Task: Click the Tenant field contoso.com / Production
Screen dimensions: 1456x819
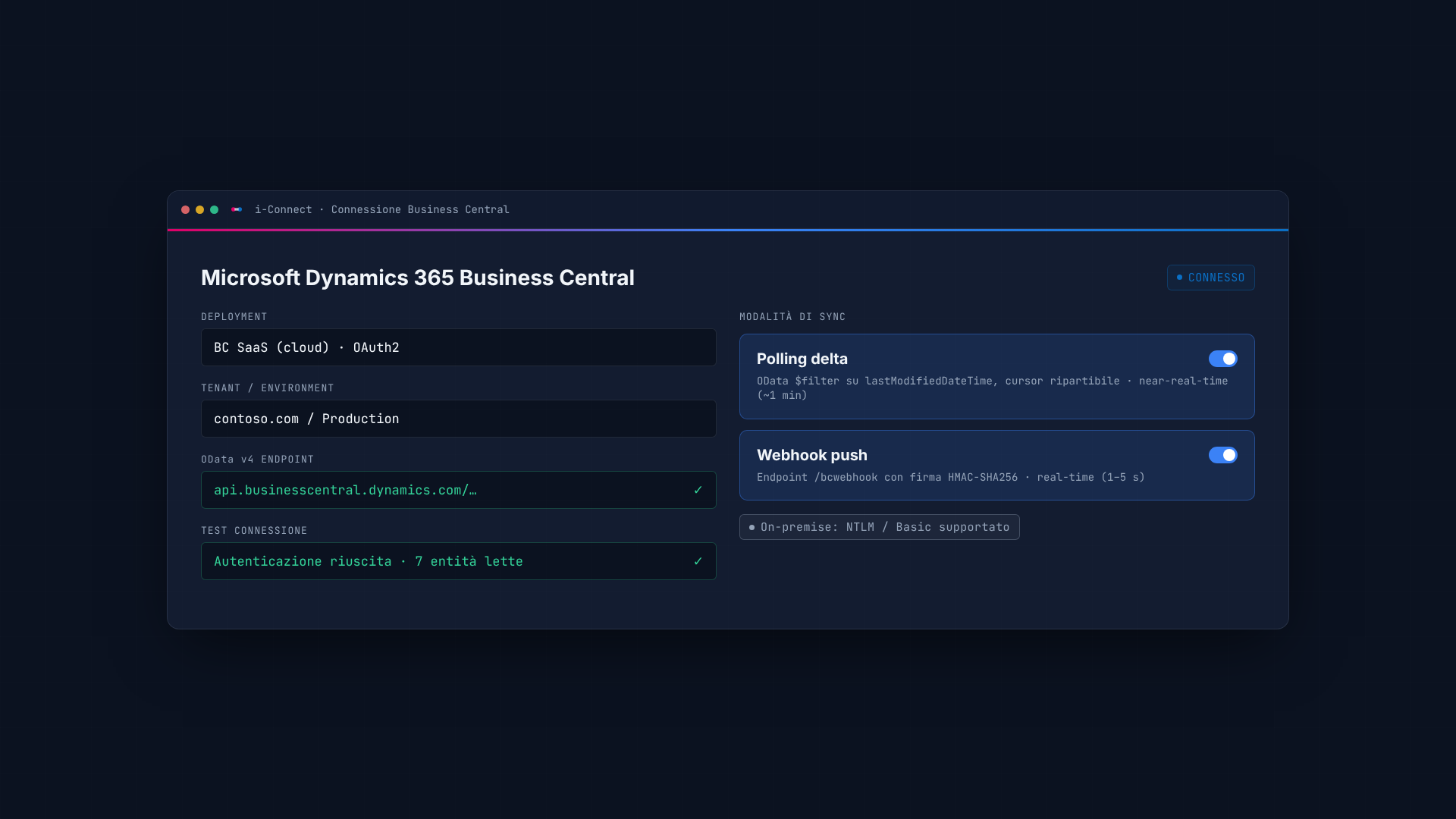Action: click(458, 419)
